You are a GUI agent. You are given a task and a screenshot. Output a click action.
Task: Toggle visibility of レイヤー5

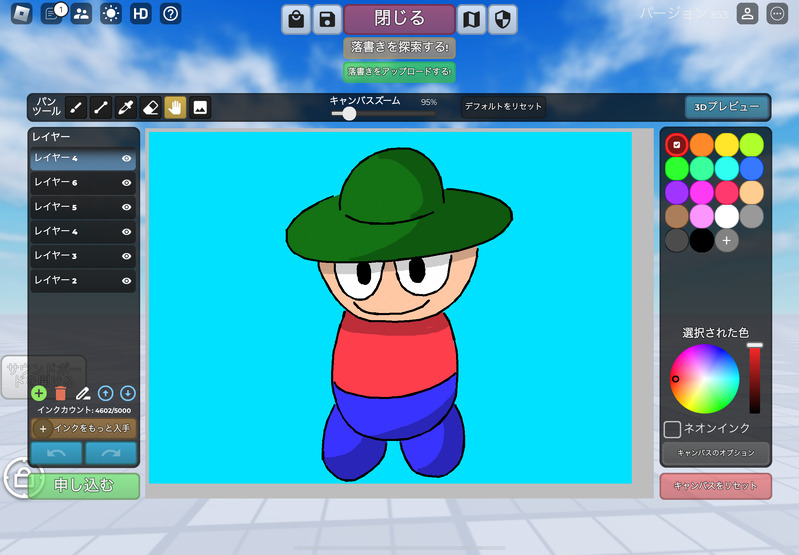point(126,207)
